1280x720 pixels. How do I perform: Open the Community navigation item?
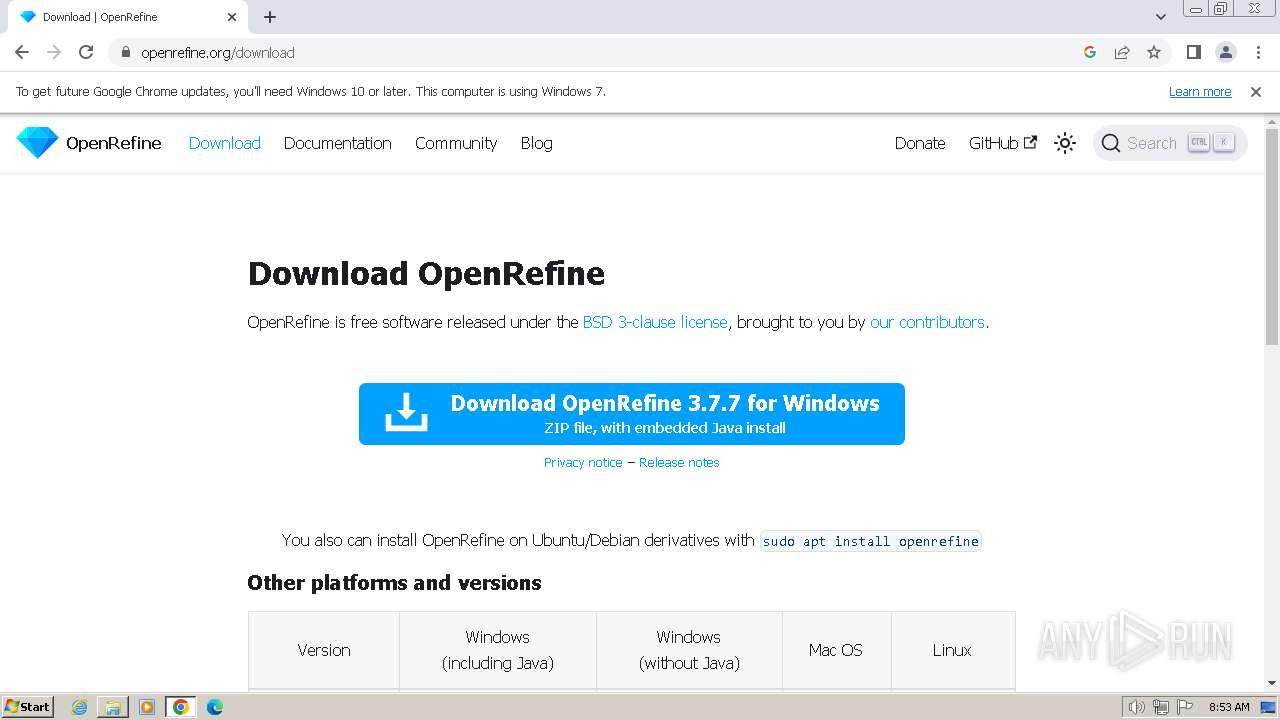click(456, 143)
